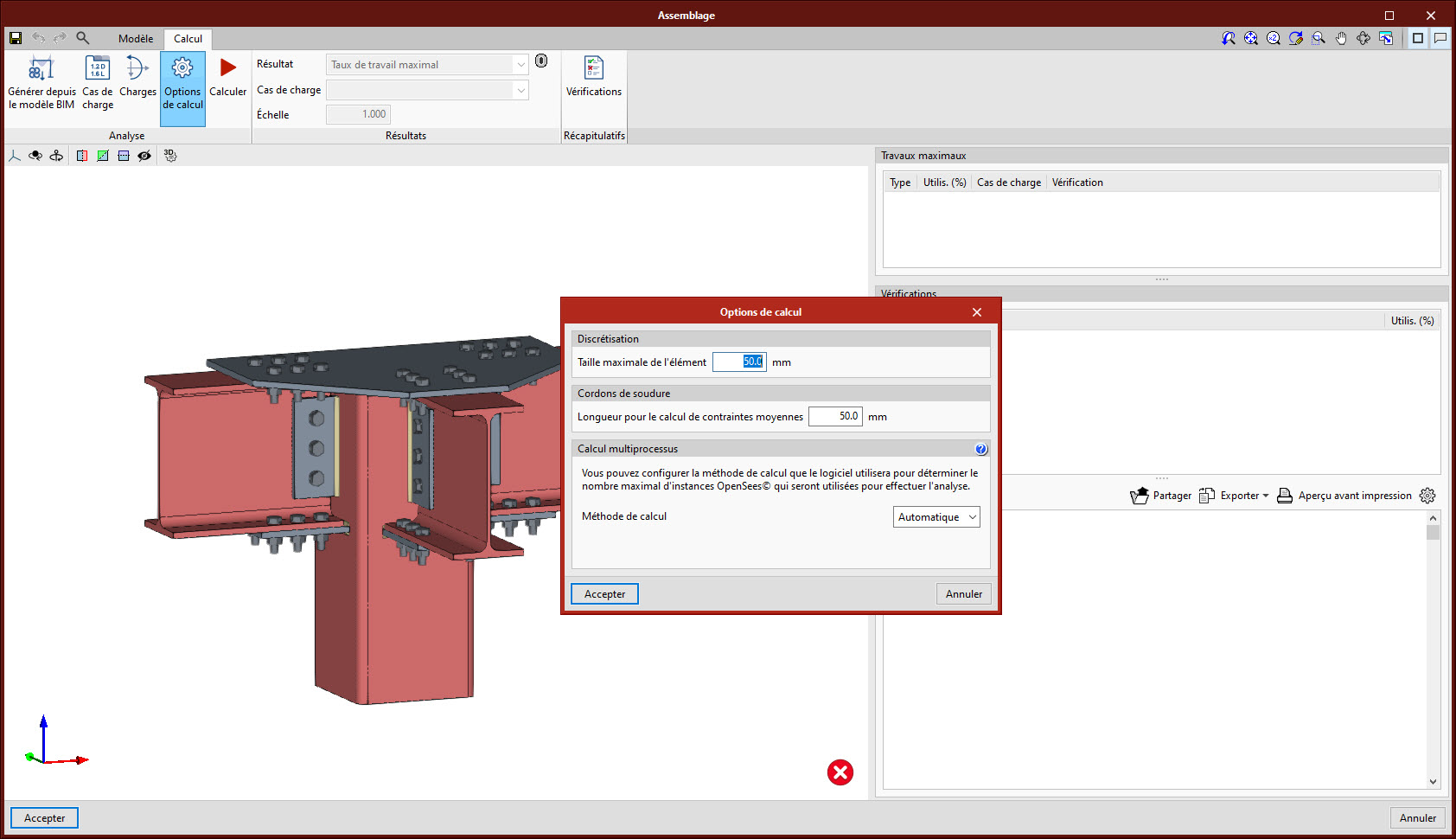
Task: Click the help icon in Calcul multiprocessus
Action: [980, 449]
